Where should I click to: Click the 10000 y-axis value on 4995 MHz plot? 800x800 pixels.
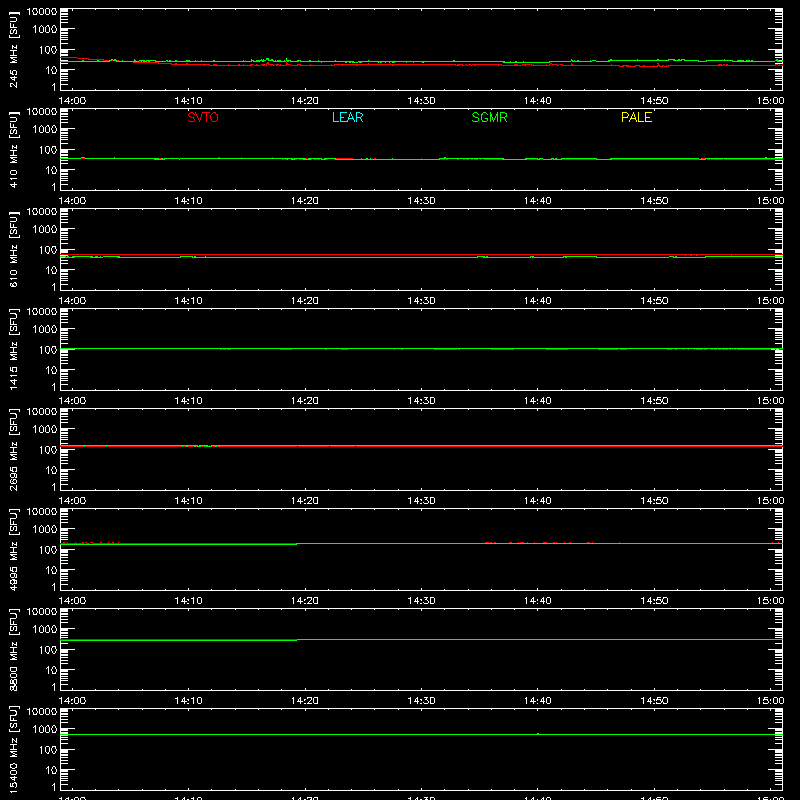click(42, 512)
